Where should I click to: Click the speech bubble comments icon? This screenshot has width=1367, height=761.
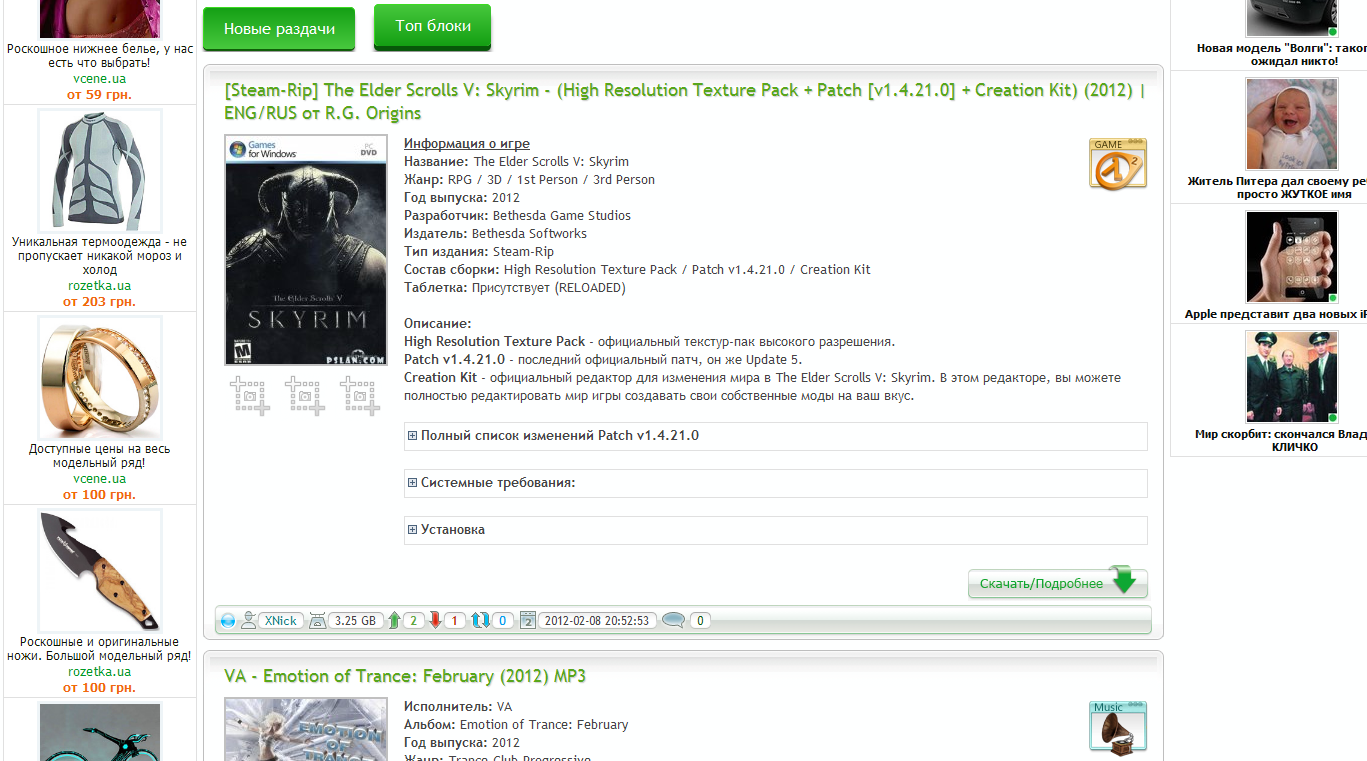click(674, 621)
